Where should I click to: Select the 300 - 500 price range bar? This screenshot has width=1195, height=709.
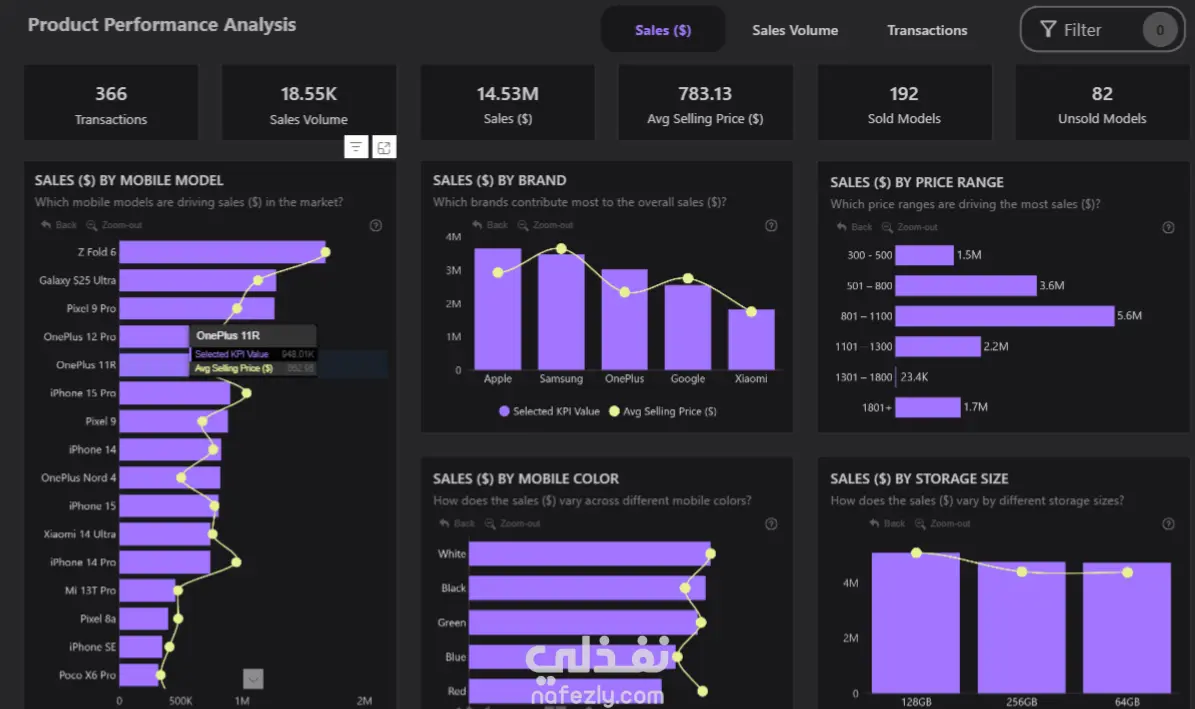[x=924, y=255]
